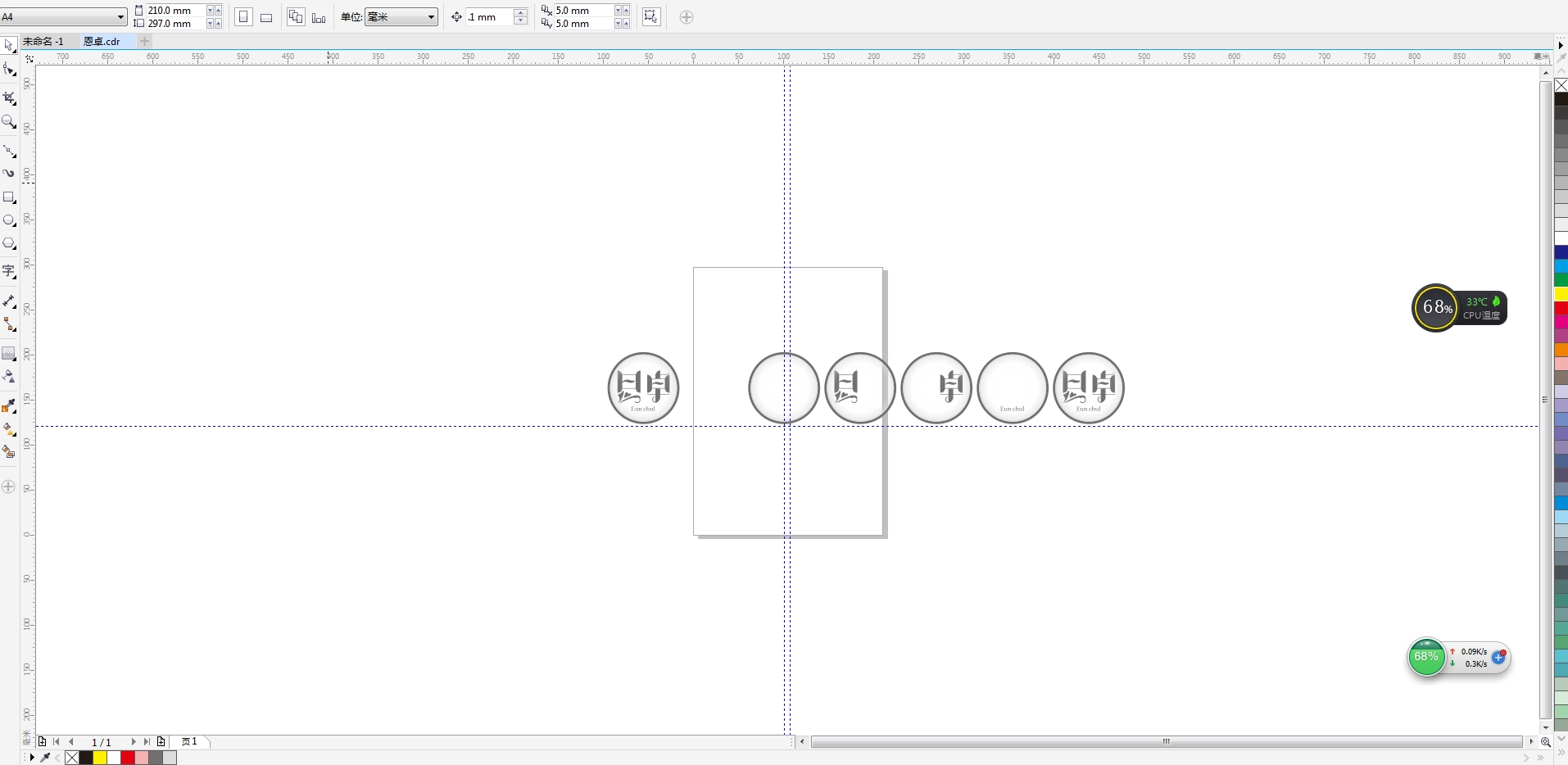Select the Crop tool
This screenshot has width=1568, height=765.
tap(9, 97)
